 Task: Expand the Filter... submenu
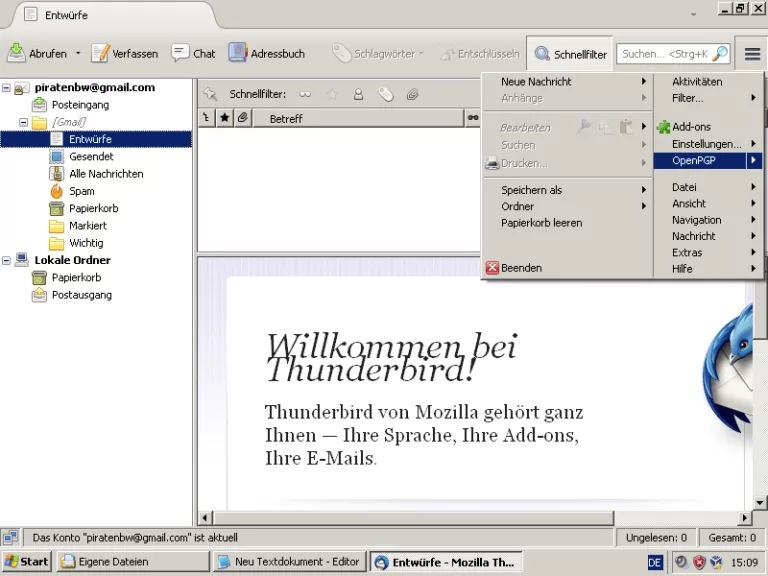pos(708,98)
